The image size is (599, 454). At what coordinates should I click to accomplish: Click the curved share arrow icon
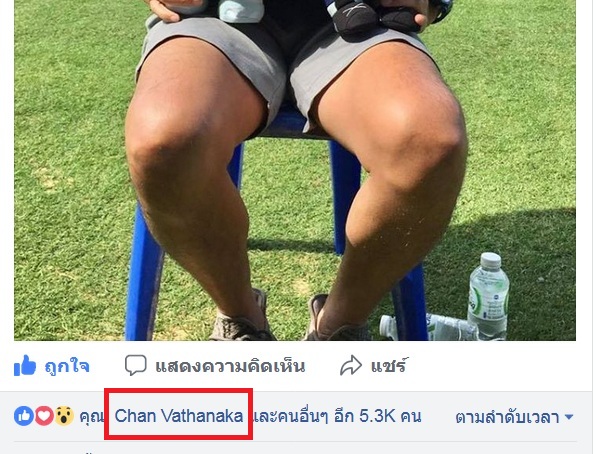tap(351, 365)
